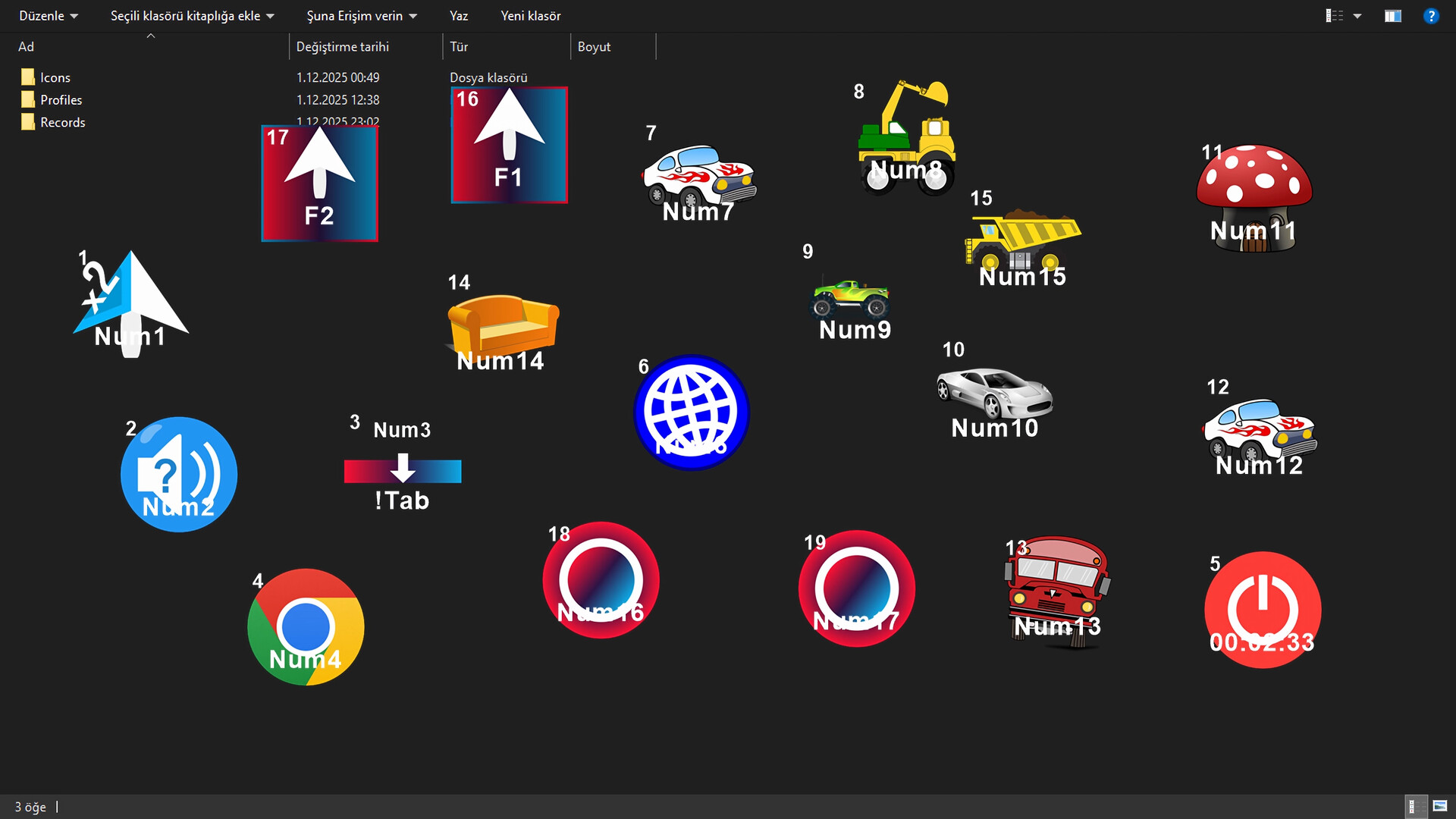Click the Num13 red bus icon
1456x819 pixels.
(1056, 591)
